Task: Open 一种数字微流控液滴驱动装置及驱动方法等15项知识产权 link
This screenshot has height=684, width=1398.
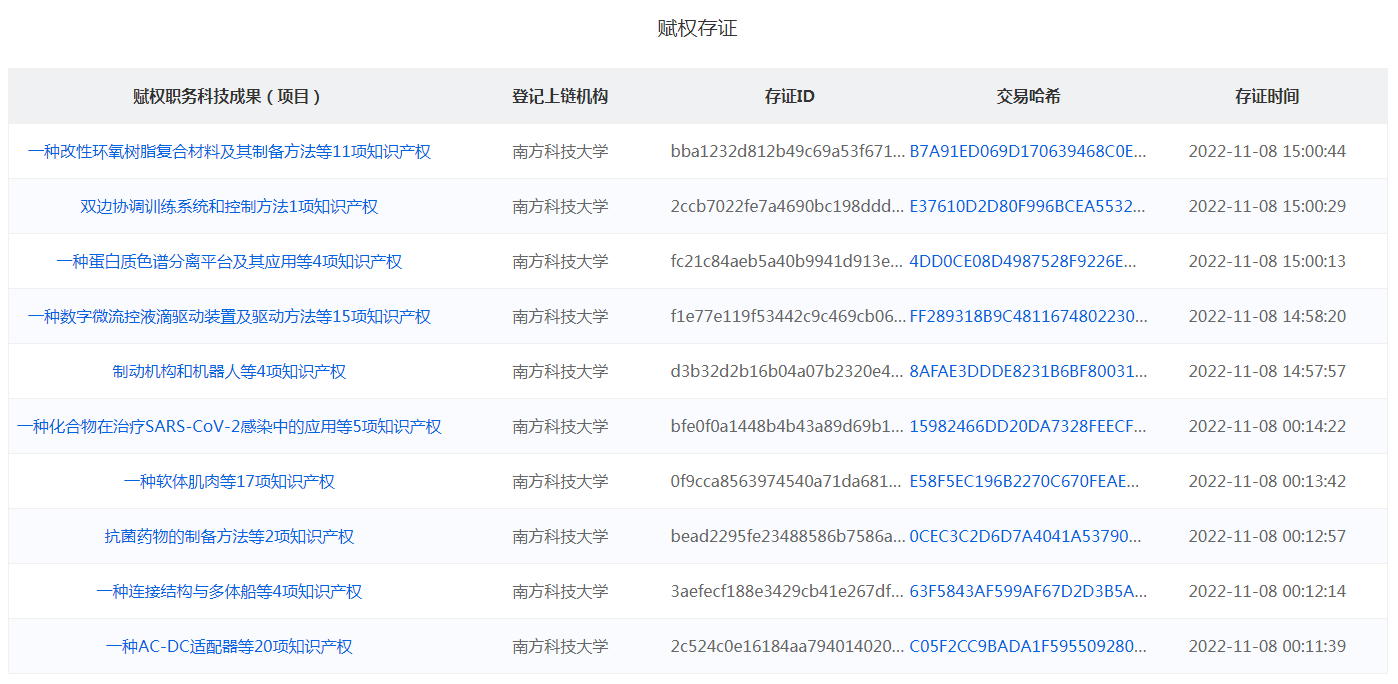Action: [x=229, y=317]
